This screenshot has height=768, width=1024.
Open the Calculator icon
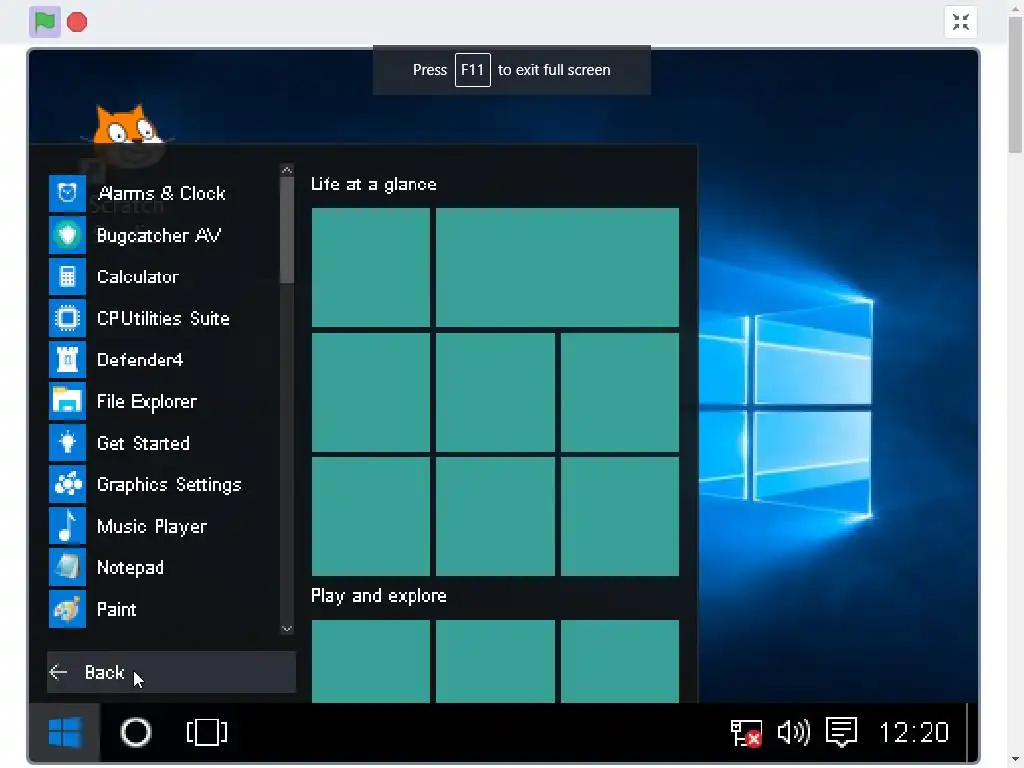click(x=67, y=277)
